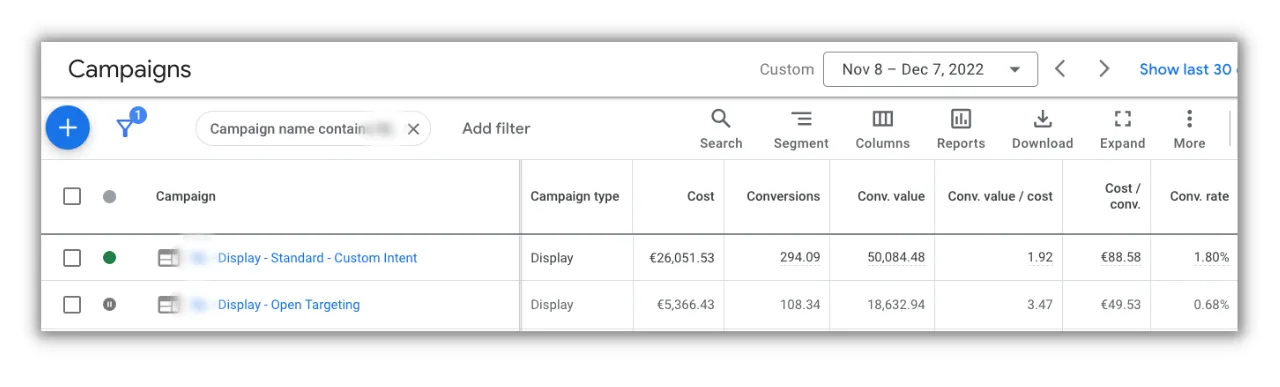Click conv. value / cost 3.47
1280x387 pixels.
[x=1040, y=305]
